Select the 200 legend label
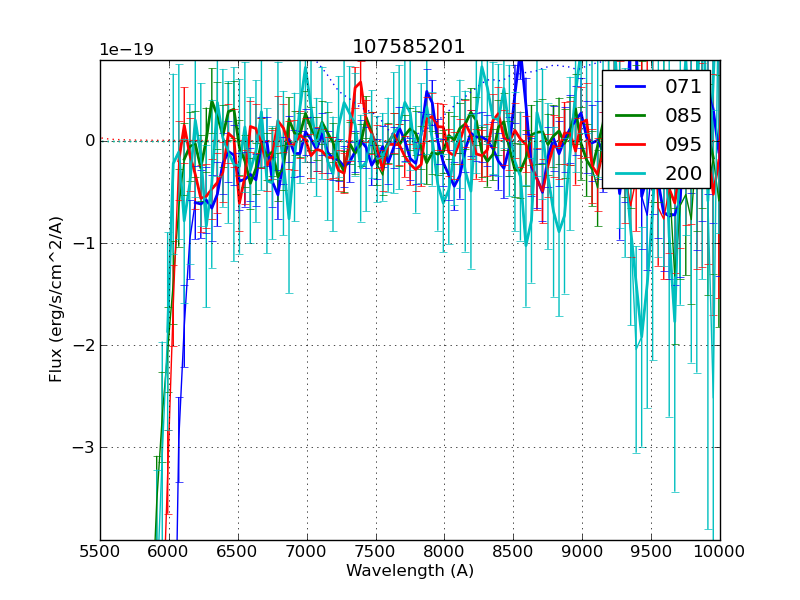 coord(683,174)
